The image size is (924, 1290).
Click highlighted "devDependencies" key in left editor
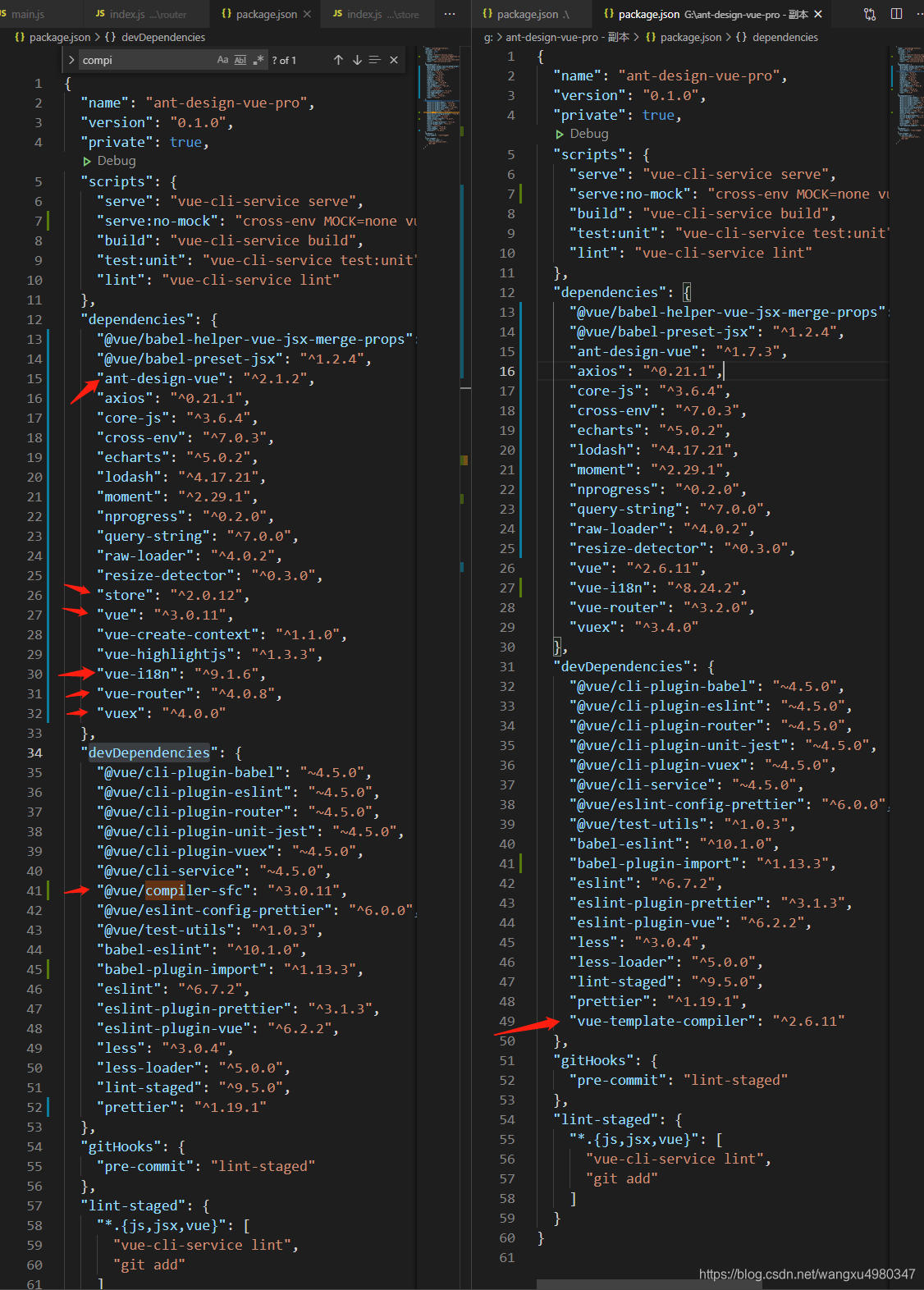tap(149, 752)
